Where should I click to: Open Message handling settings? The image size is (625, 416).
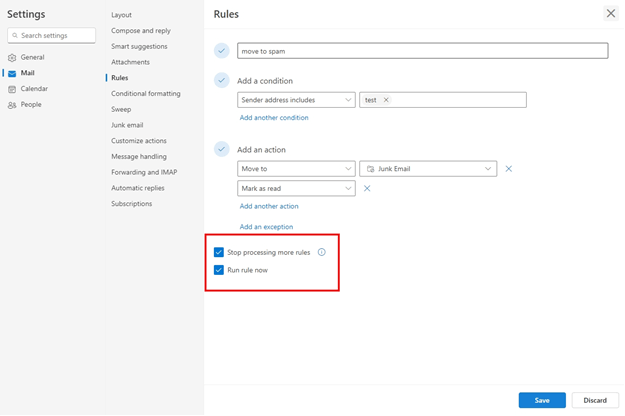(x=139, y=157)
